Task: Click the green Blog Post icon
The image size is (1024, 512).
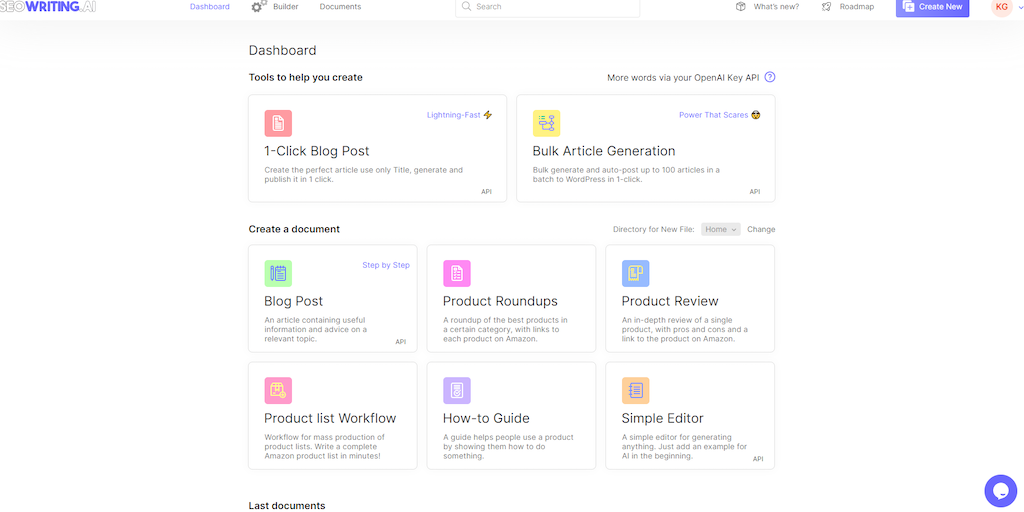Action: tap(278, 273)
